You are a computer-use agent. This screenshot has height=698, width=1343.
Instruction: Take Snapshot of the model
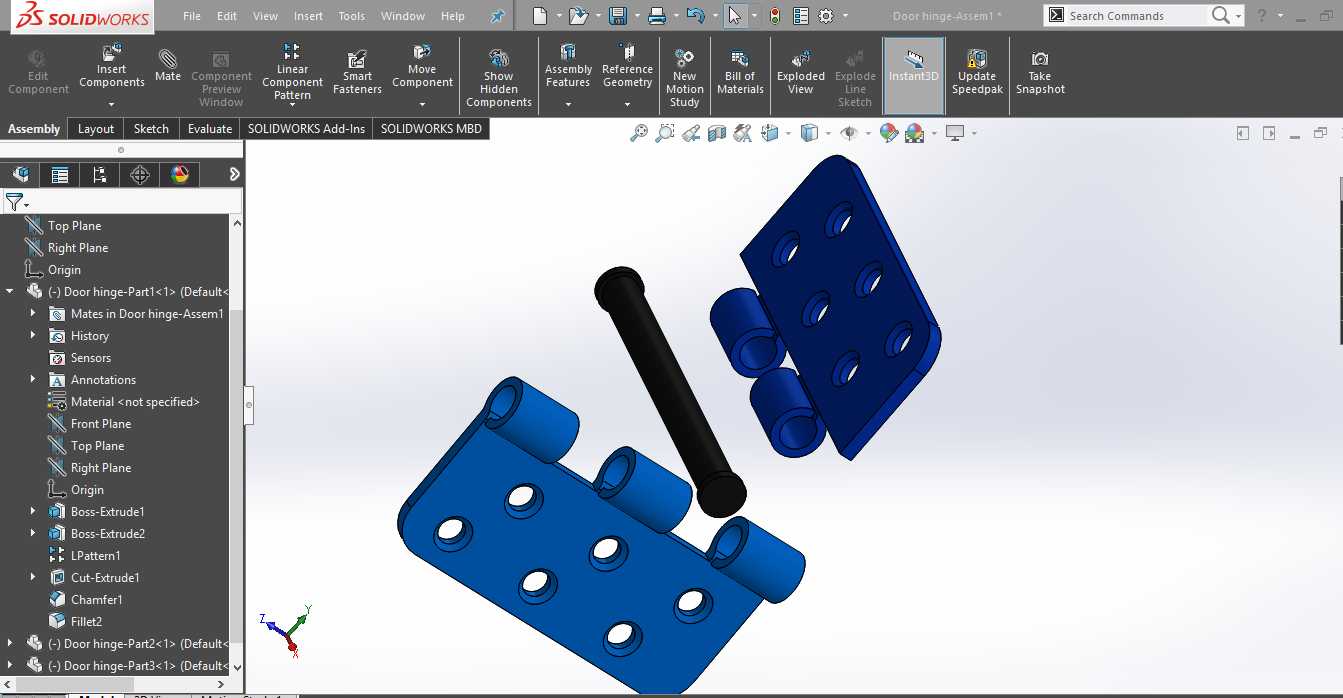click(1040, 72)
